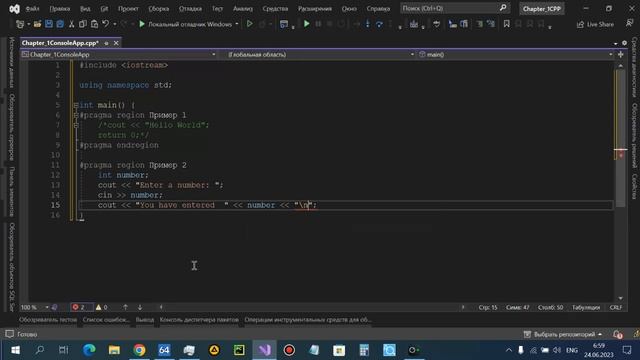Click the Step Over arrow icon
The image size is (640, 360).
click(379, 24)
